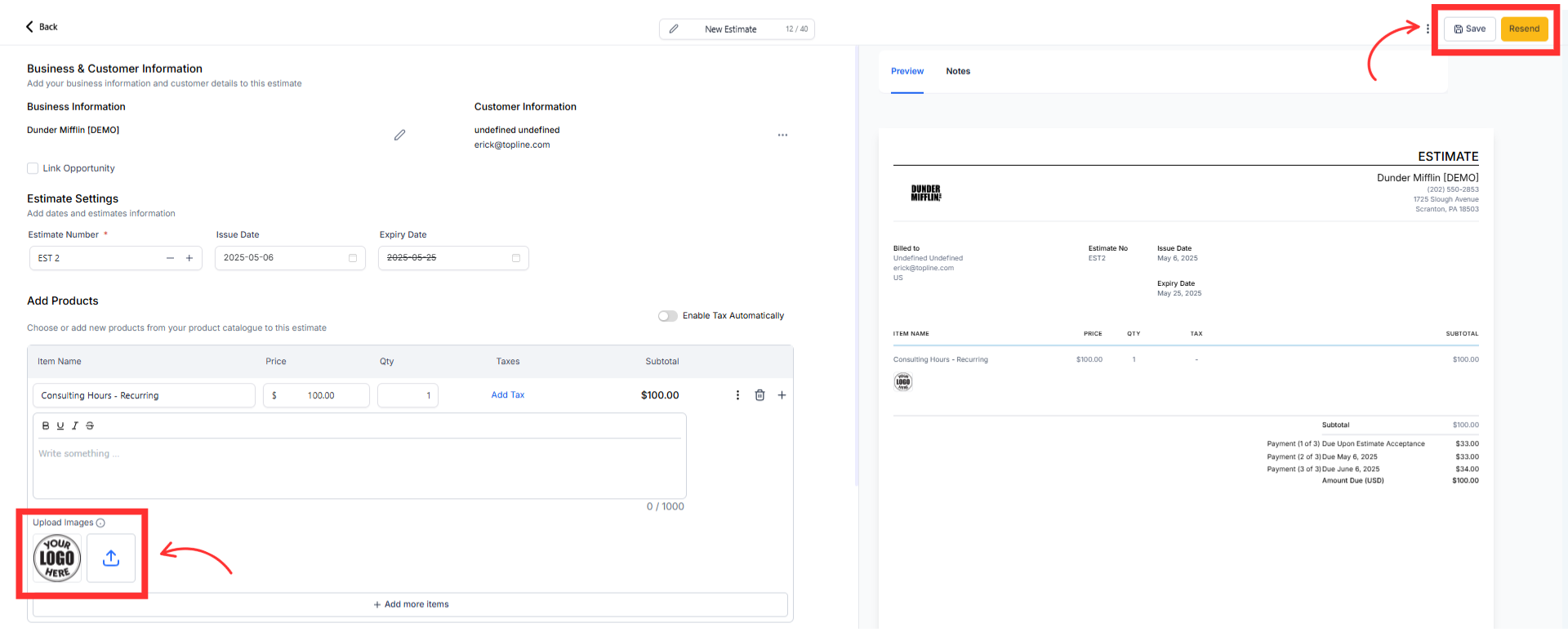Click the product image in preview

coord(903,381)
